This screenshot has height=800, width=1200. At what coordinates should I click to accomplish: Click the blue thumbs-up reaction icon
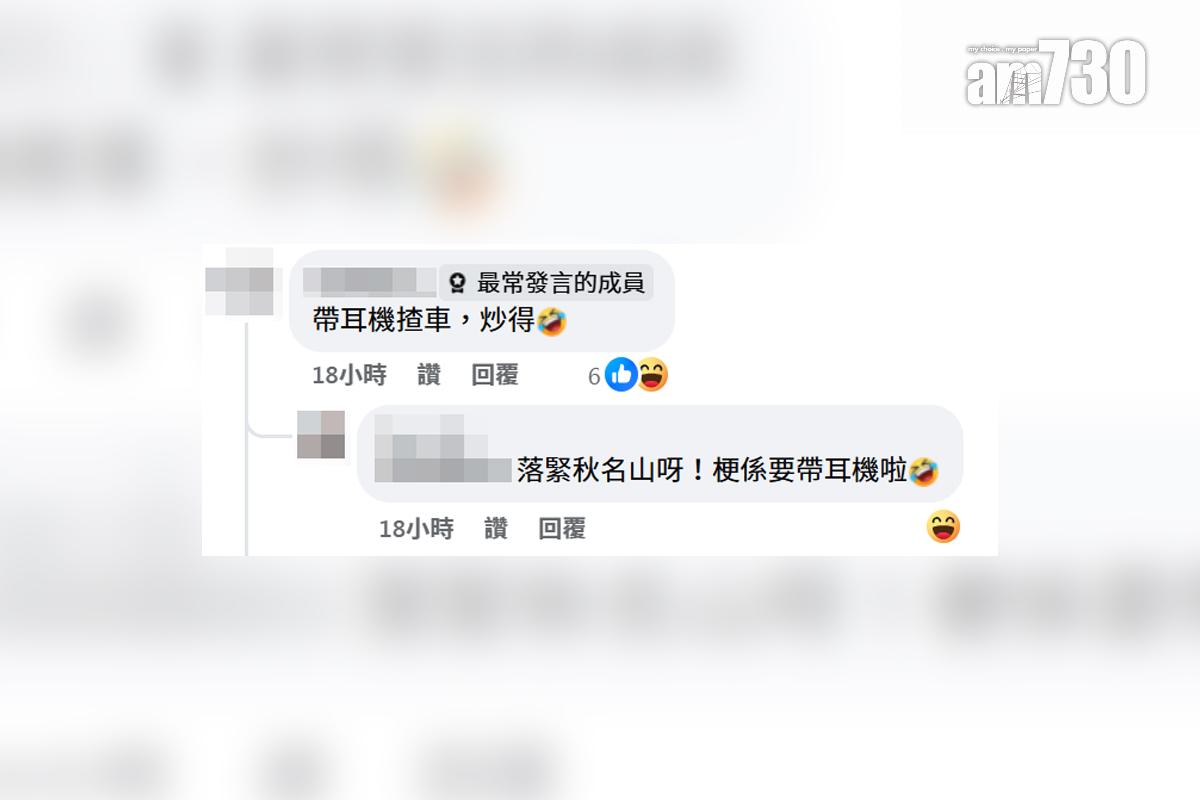pos(620,375)
